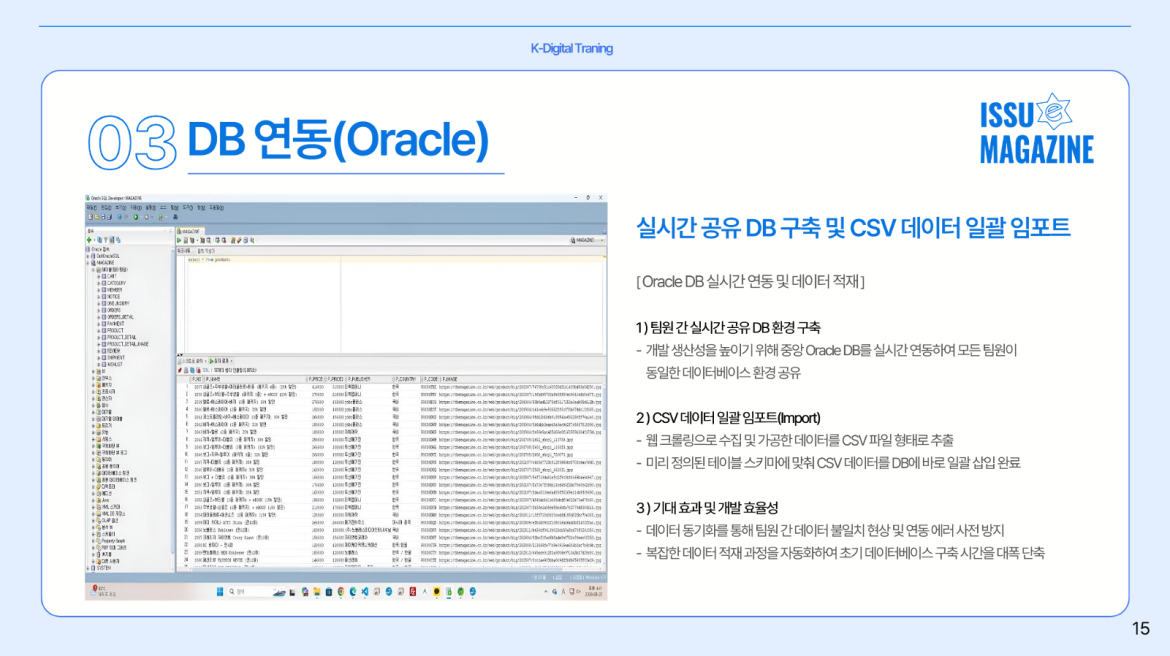This screenshot has height=656, width=1170.
Task: Open the Windows Start menu
Action: [220, 591]
